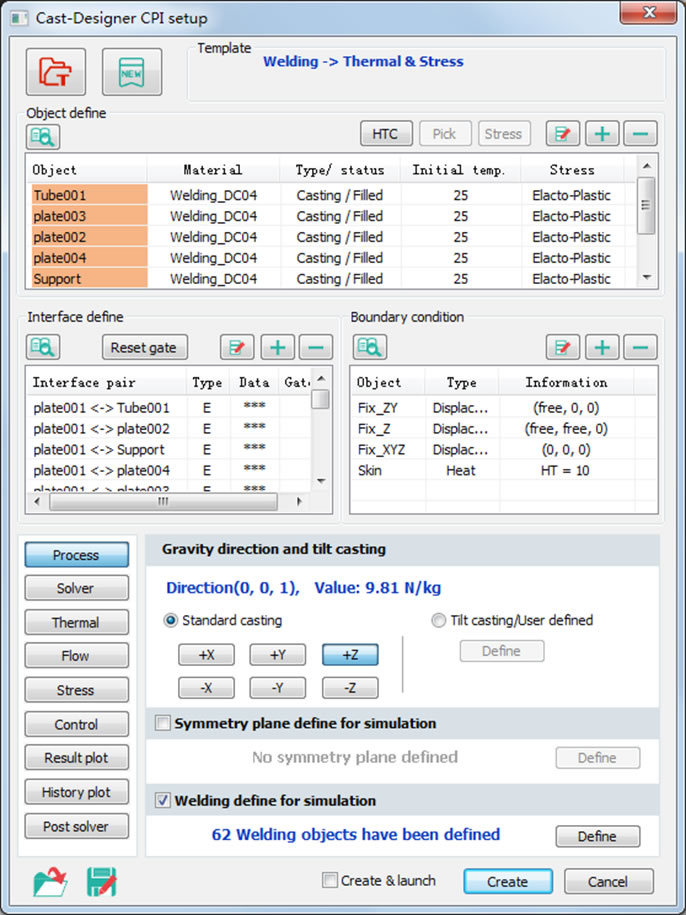Select Fix_XYZ boundary condition row
The height and width of the screenshot is (915, 686).
click(x=504, y=449)
